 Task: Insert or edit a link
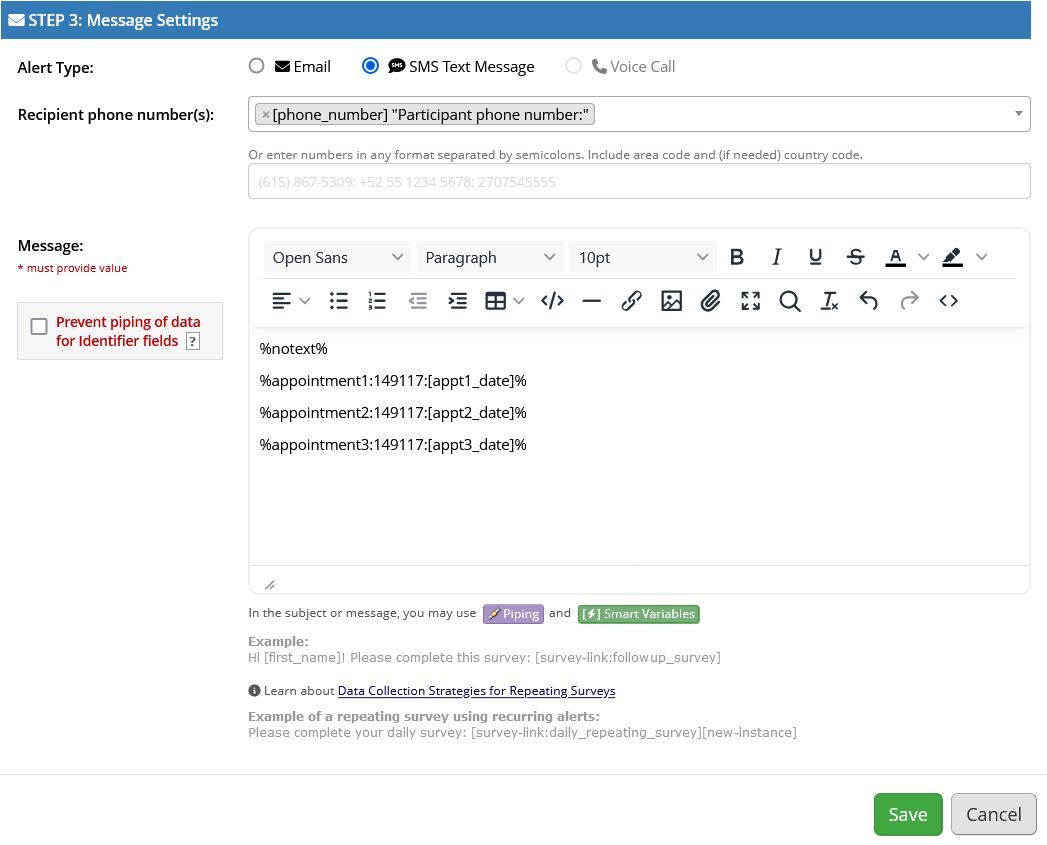click(x=631, y=301)
